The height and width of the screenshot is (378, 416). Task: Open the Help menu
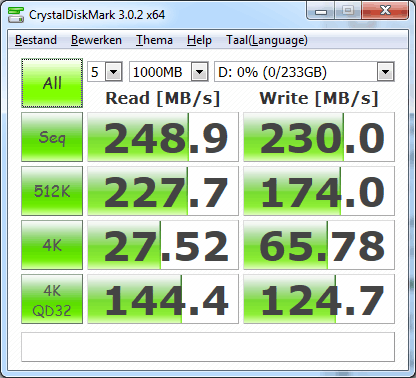point(199,40)
